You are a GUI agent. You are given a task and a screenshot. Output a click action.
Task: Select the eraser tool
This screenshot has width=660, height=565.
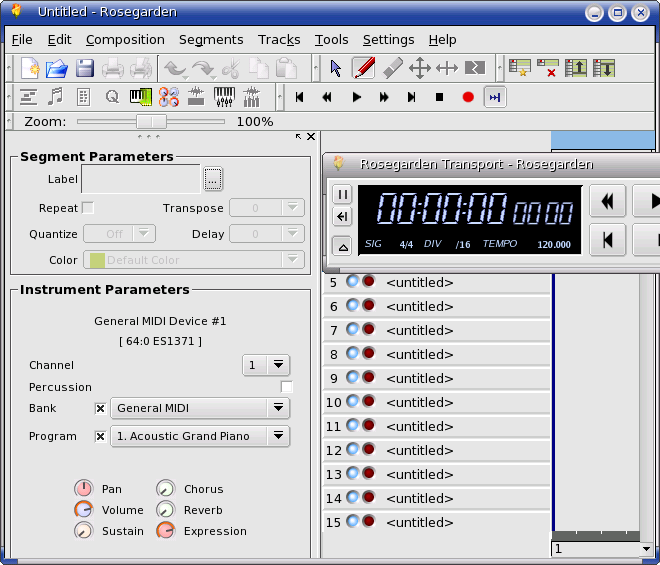pyautogui.click(x=392, y=68)
